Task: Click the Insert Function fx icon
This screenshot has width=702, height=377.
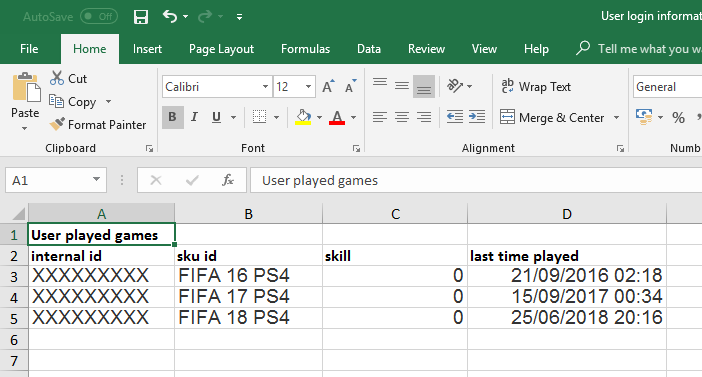Action: tap(228, 180)
